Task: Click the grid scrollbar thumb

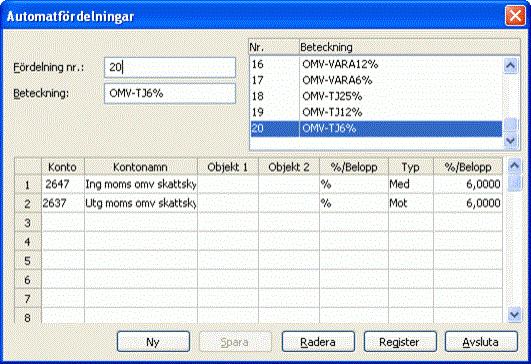Action: (514, 183)
